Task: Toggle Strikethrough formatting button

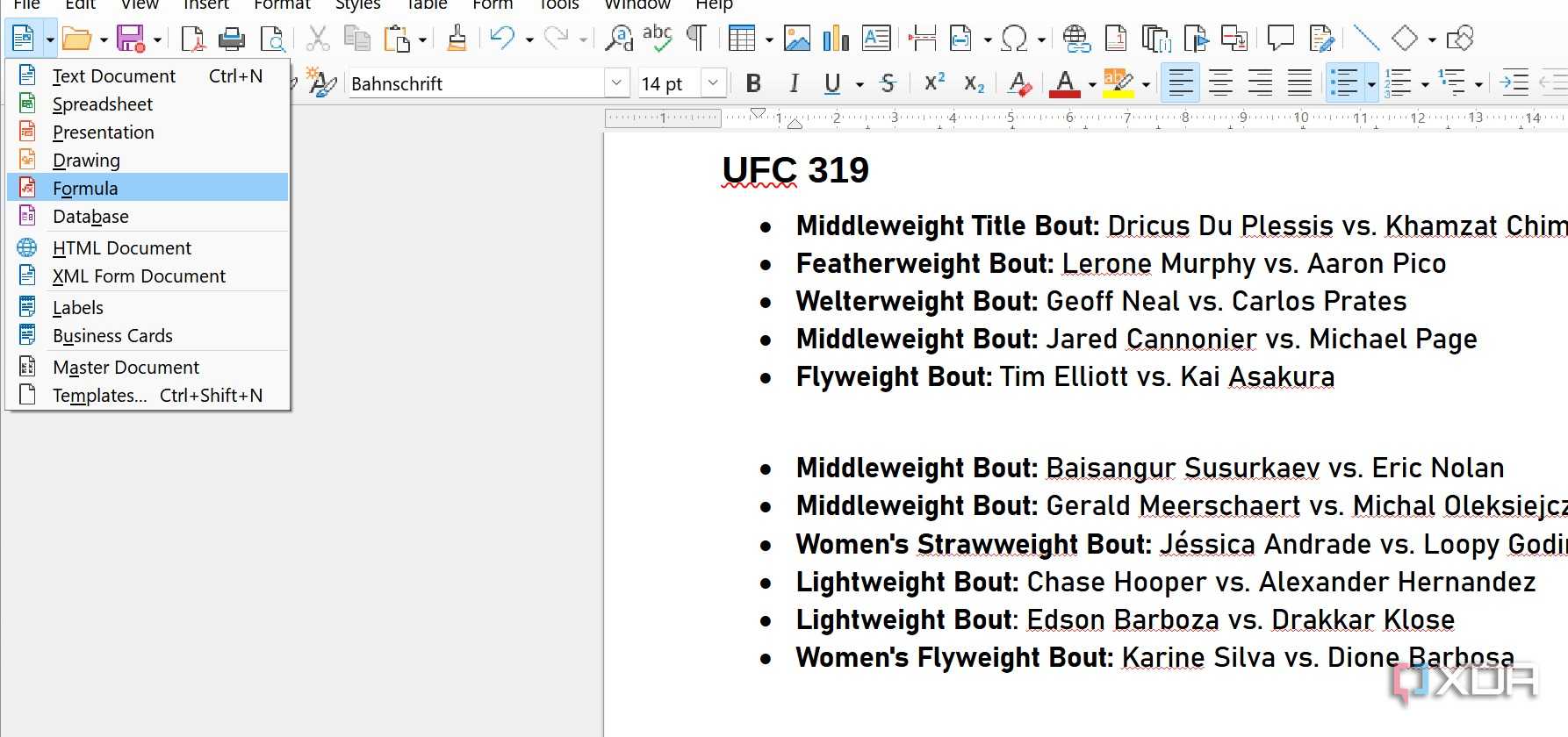Action: pyautogui.click(x=888, y=83)
